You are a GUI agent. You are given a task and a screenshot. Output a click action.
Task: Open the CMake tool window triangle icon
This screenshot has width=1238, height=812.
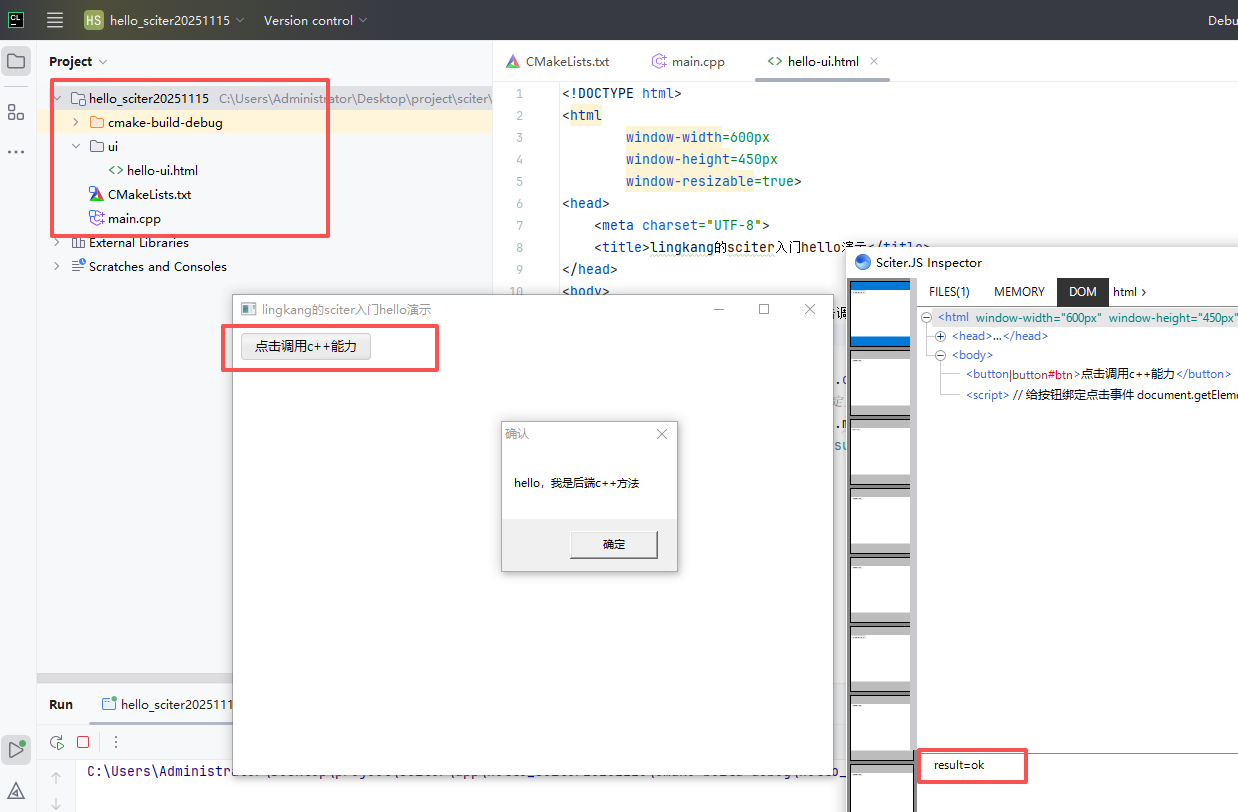click(x=16, y=792)
